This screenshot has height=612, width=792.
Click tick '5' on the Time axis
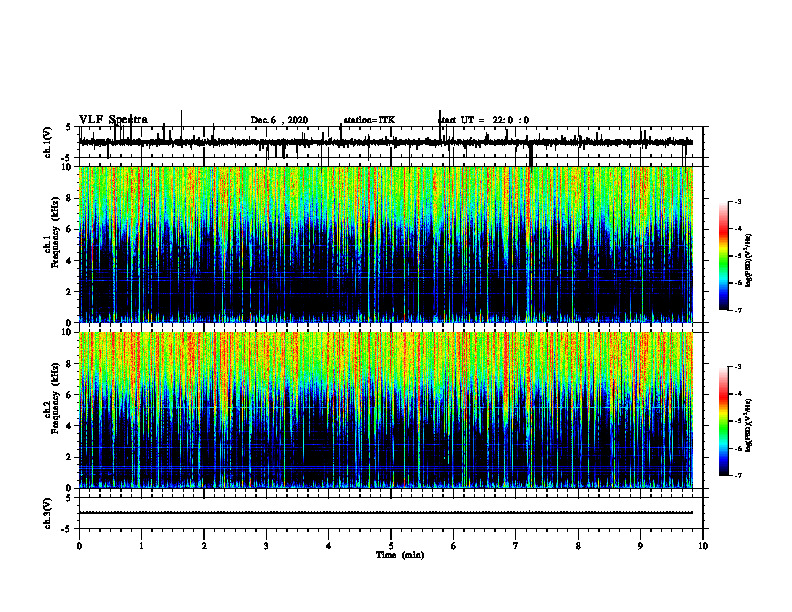[391, 546]
